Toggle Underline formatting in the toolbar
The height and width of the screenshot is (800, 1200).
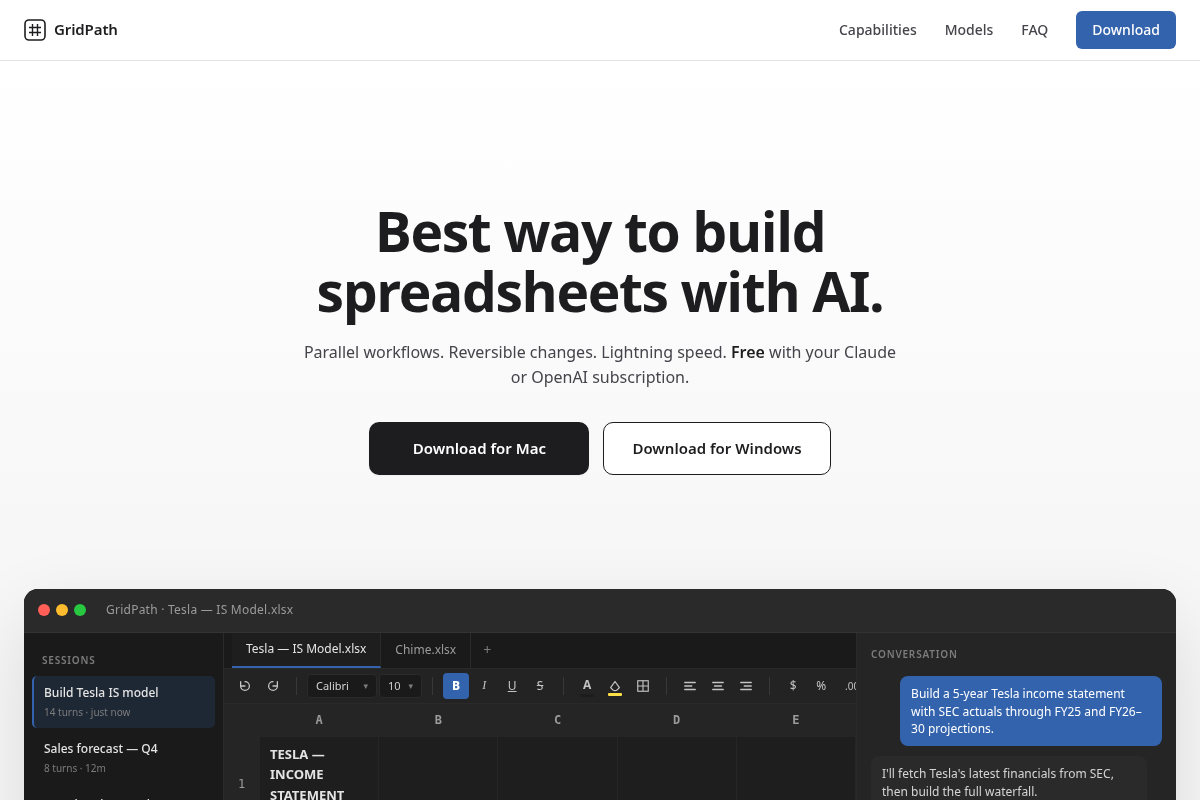512,686
